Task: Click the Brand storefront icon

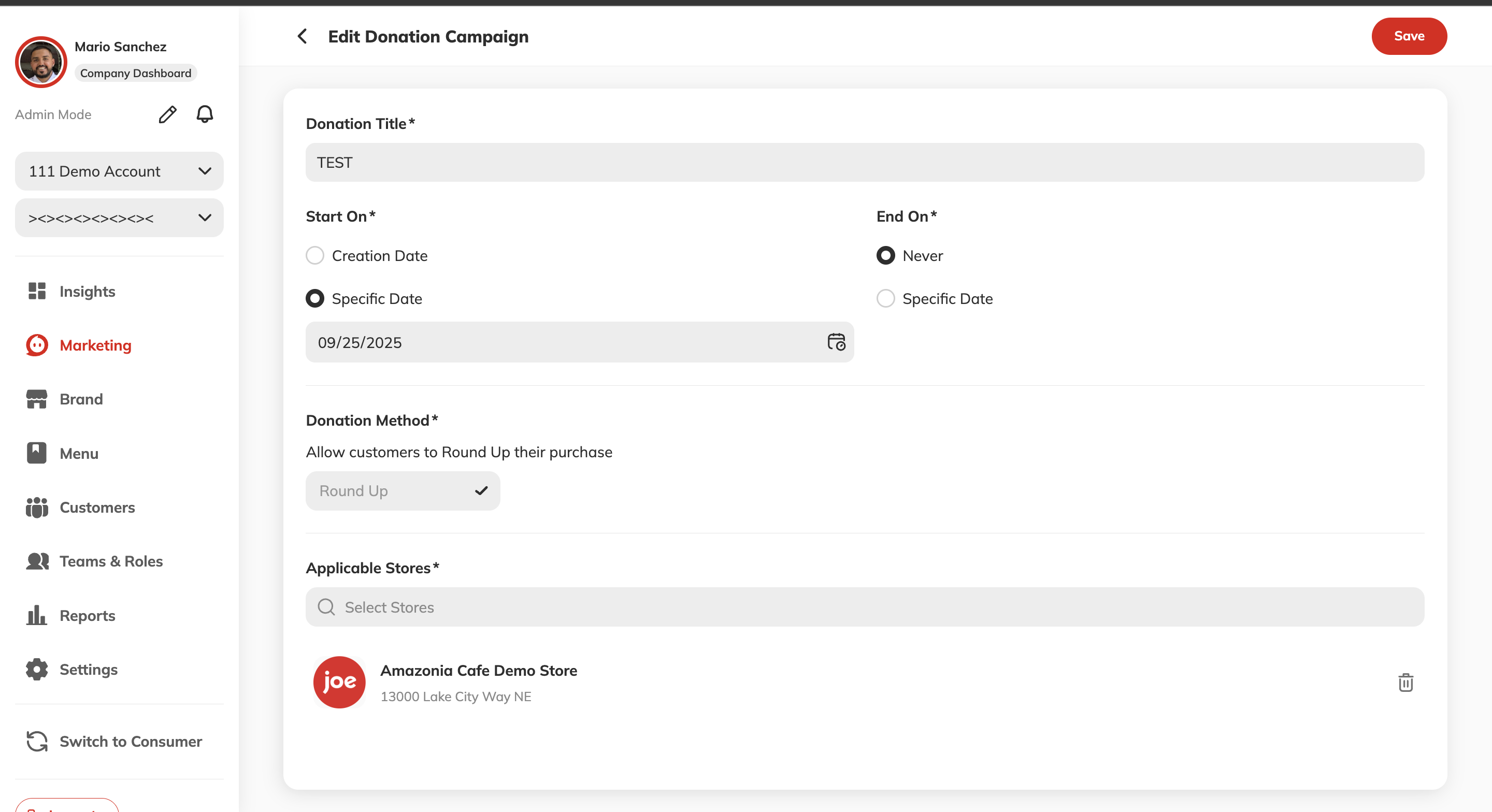Action: pos(36,398)
